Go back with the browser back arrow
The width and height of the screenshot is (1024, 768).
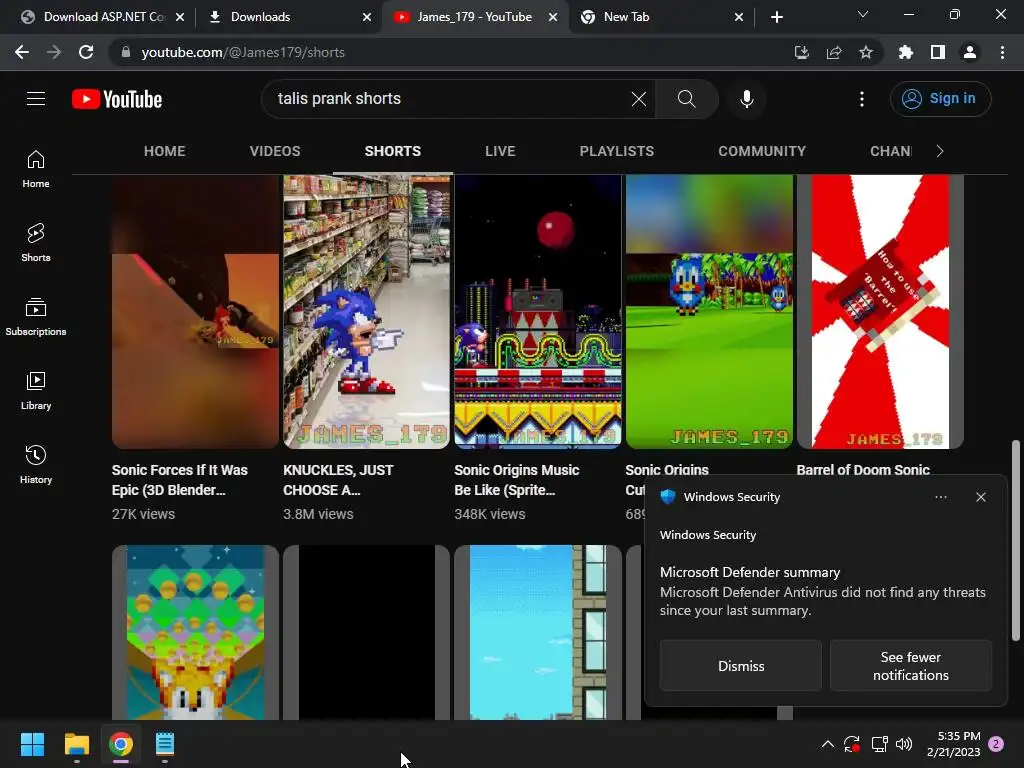(x=22, y=52)
